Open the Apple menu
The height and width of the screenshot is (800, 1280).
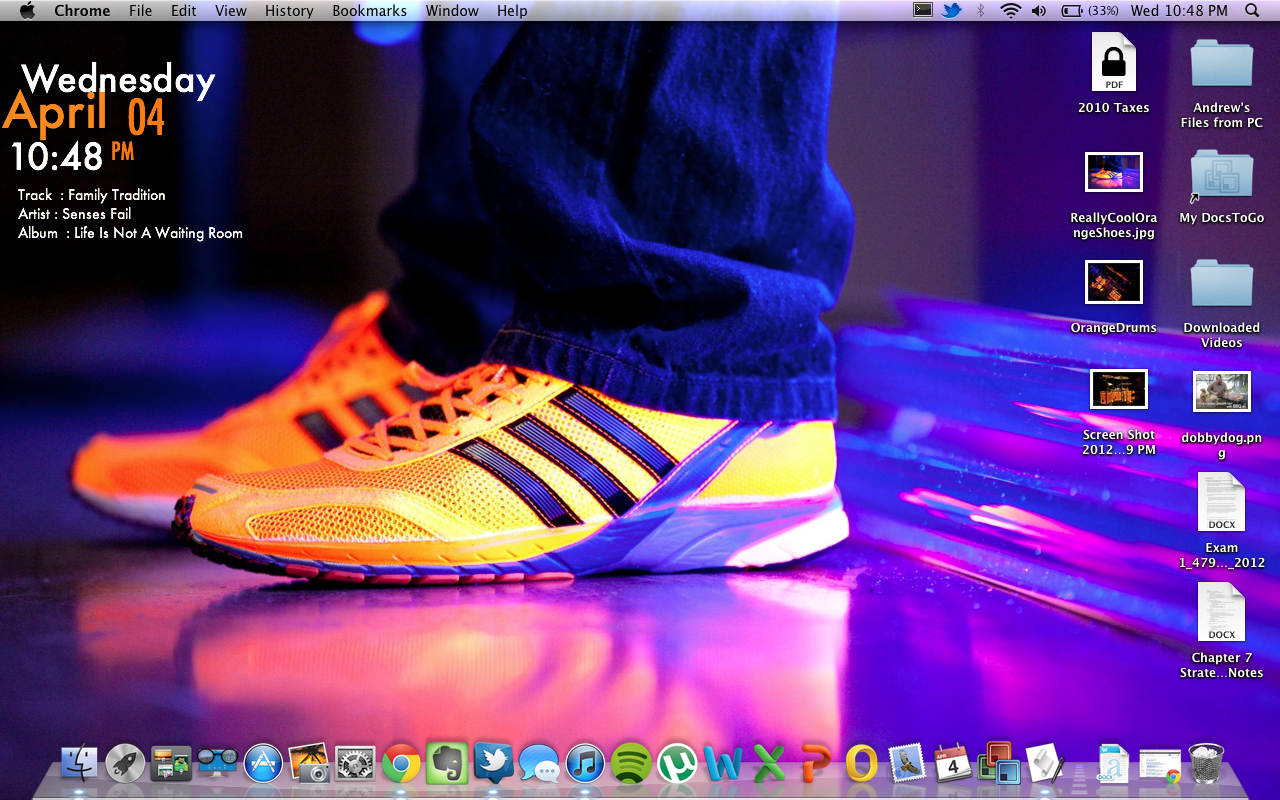point(27,11)
